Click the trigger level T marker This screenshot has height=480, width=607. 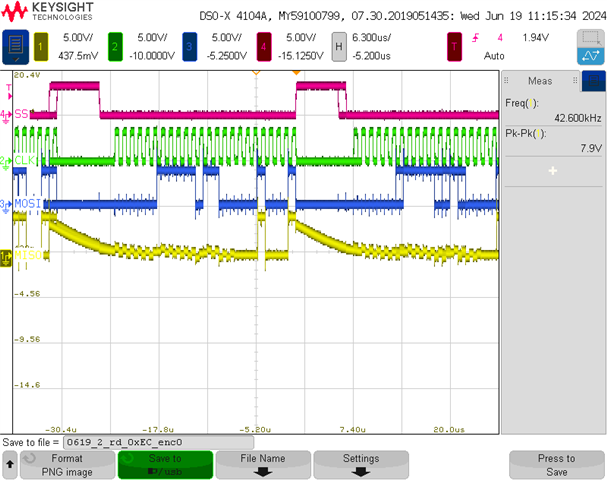tap(9, 92)
